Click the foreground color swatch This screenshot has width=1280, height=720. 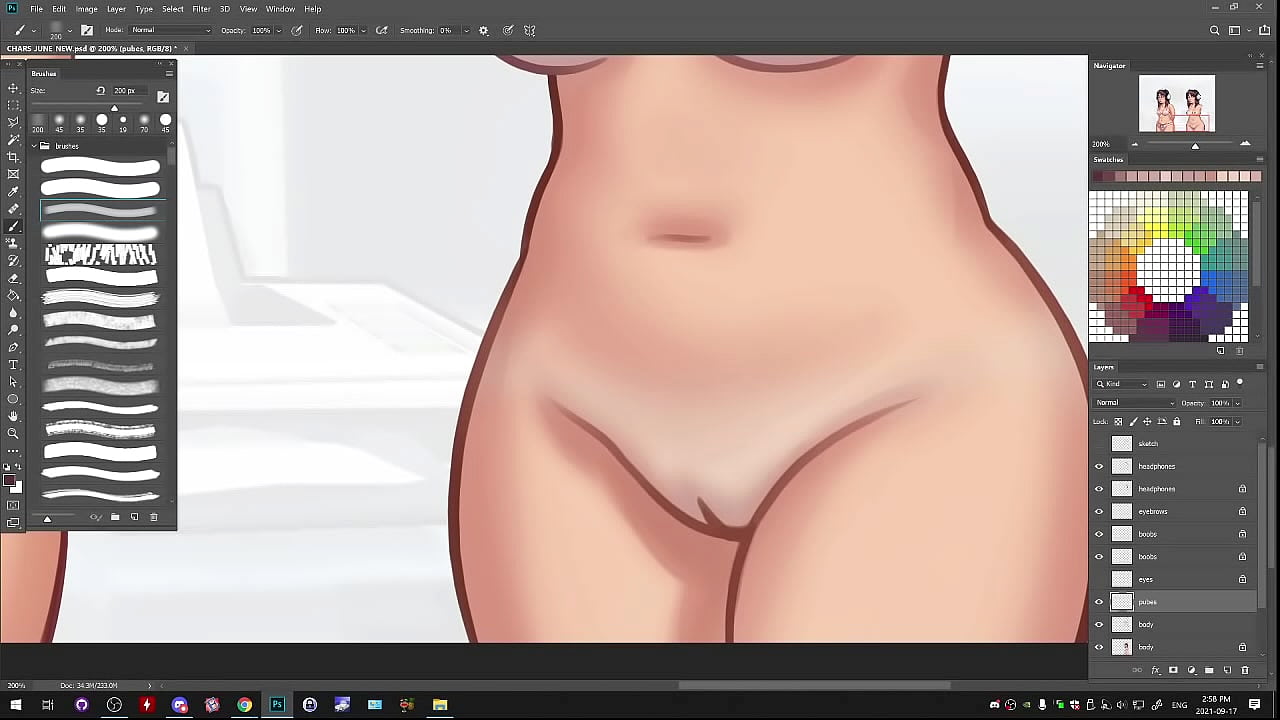click(9, 482)
